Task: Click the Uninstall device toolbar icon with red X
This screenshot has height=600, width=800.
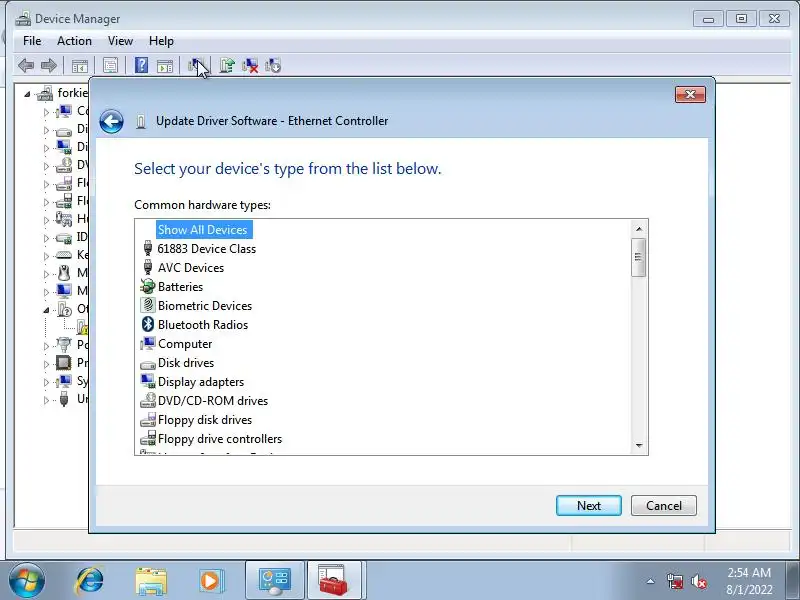Action: click(250, 65)
